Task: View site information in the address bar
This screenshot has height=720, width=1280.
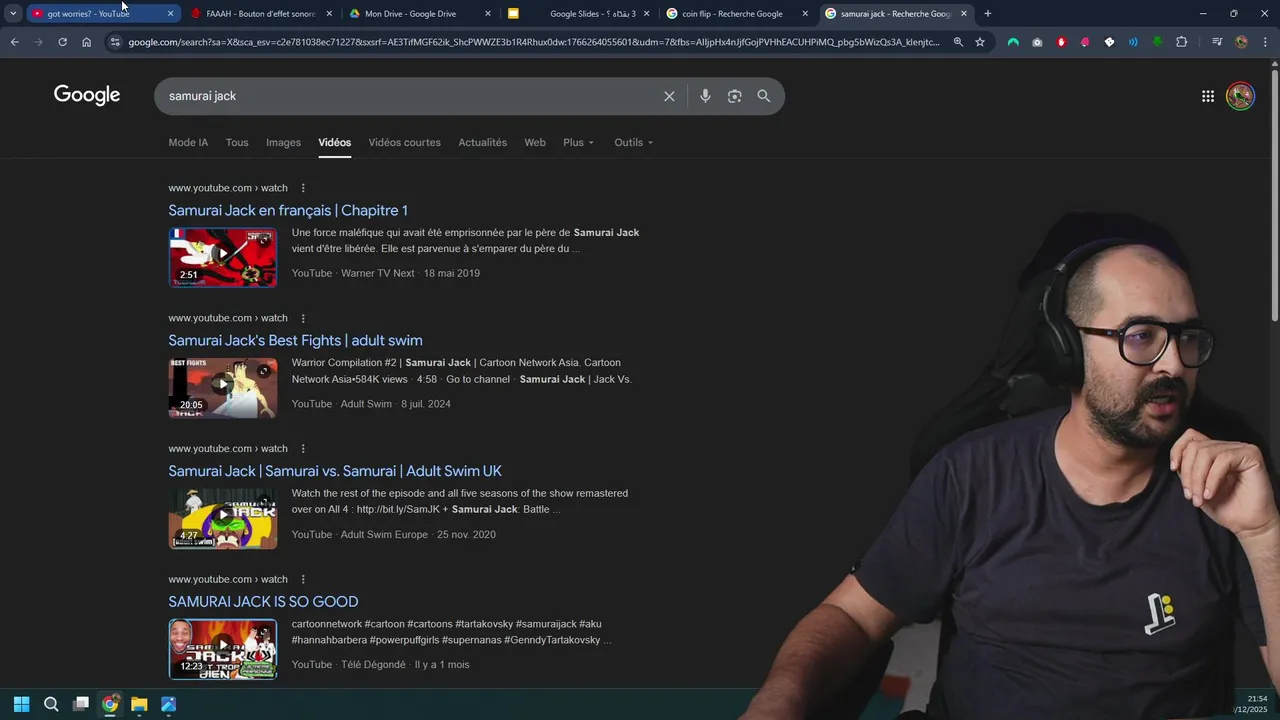Action: [x=115, y=42]
